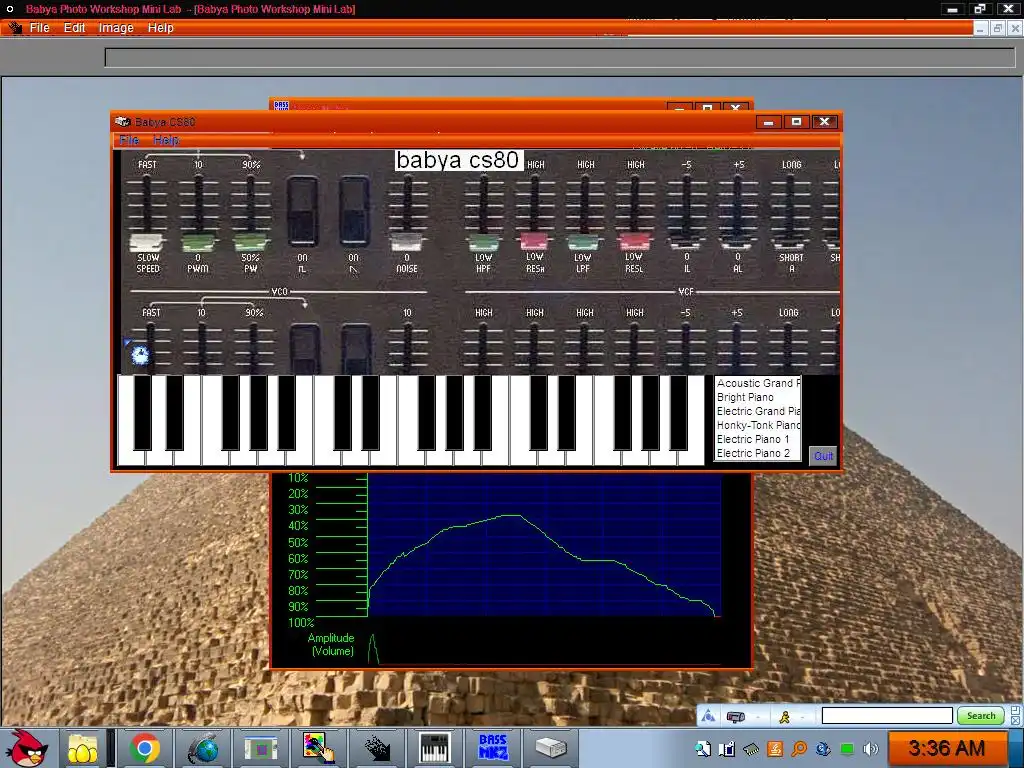Click the leftmost black piano key
Viewport: 1024px width, 768px height.
pyautogui.click(x=142, y=412)
